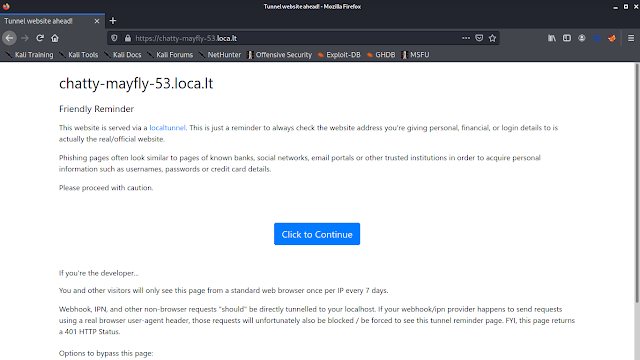Open the Firefox account icon

pos(582,38)
